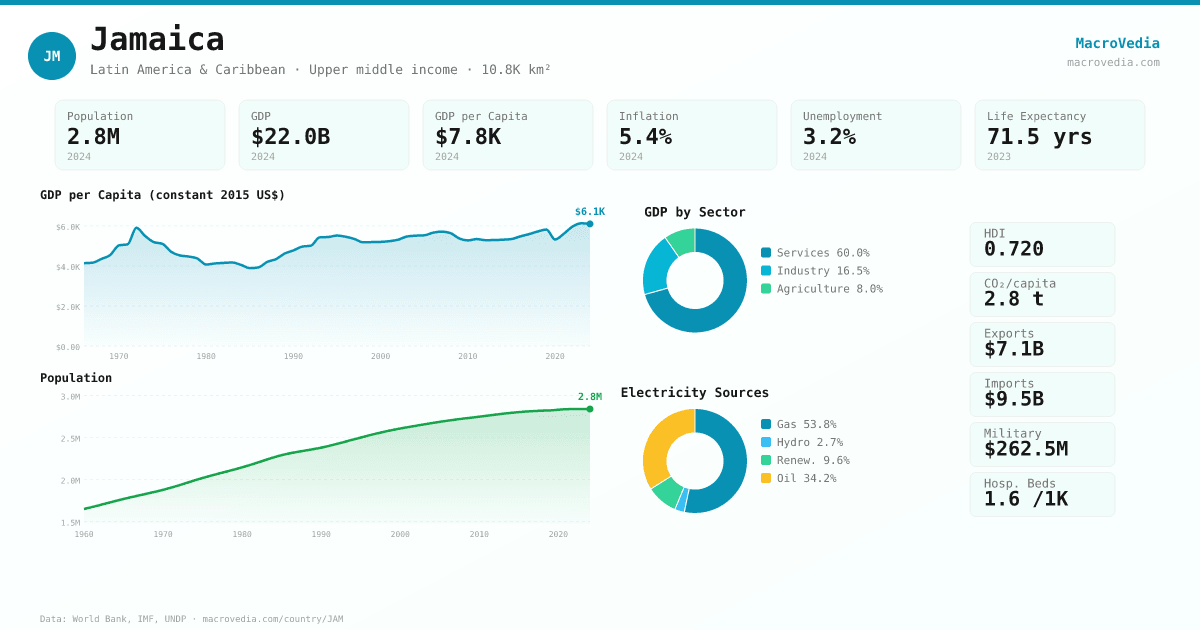Click the Hosp. Beds tile
This screenshot has height=630, width=1200.
pos(1042,494)
